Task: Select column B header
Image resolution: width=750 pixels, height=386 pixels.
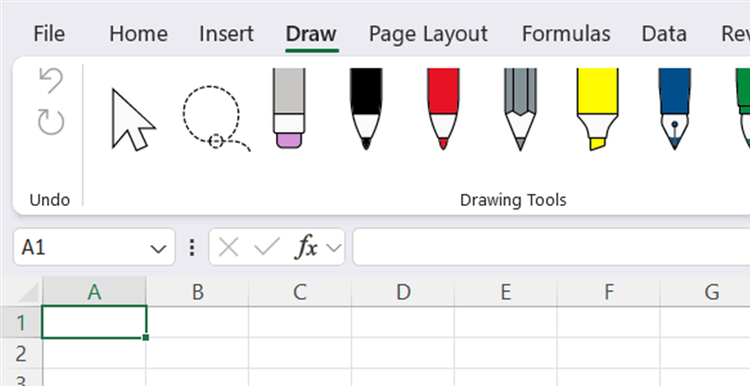Action: tap(198, 292)
